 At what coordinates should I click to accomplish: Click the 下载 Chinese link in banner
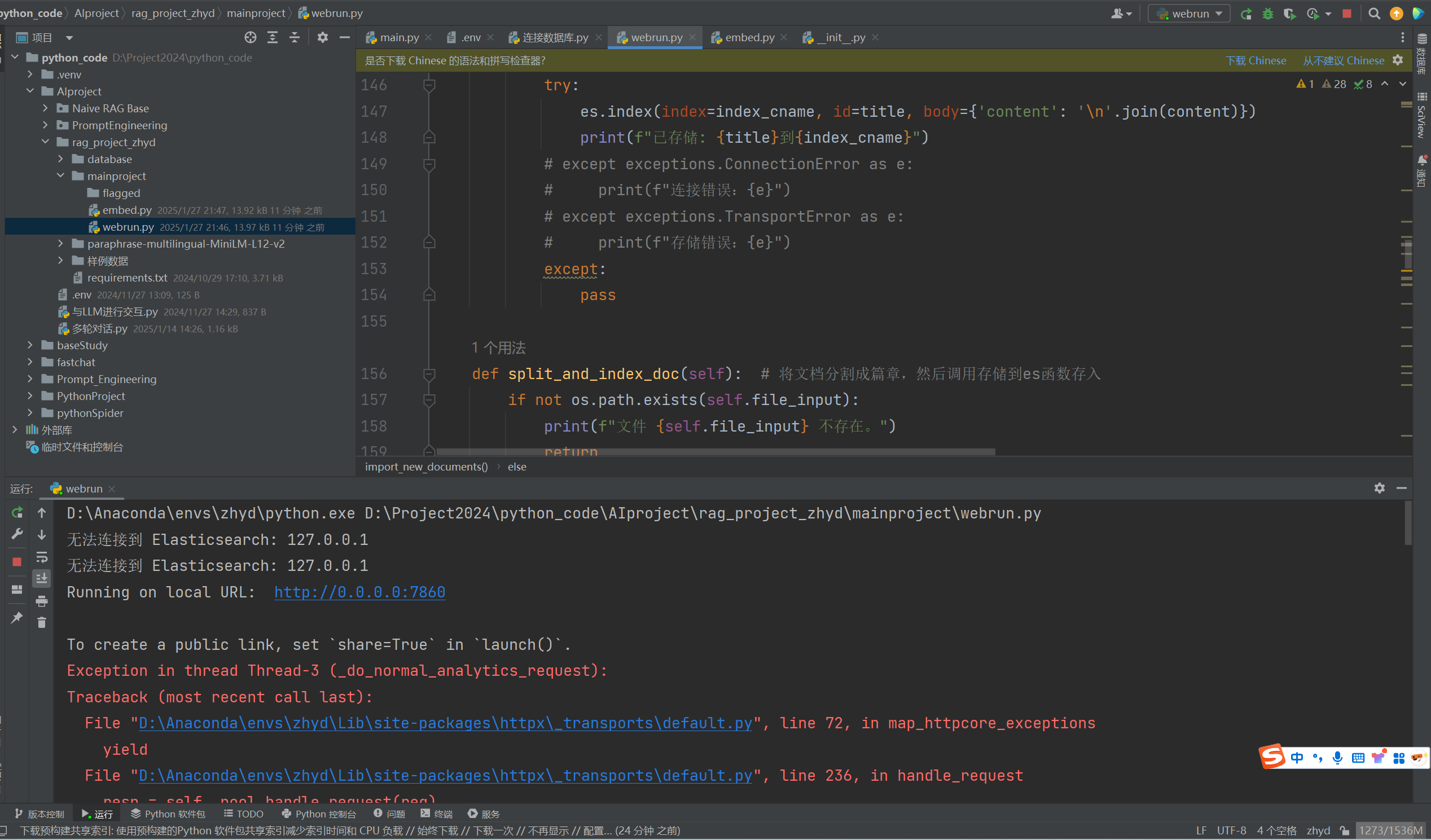tap(1255, 61)
